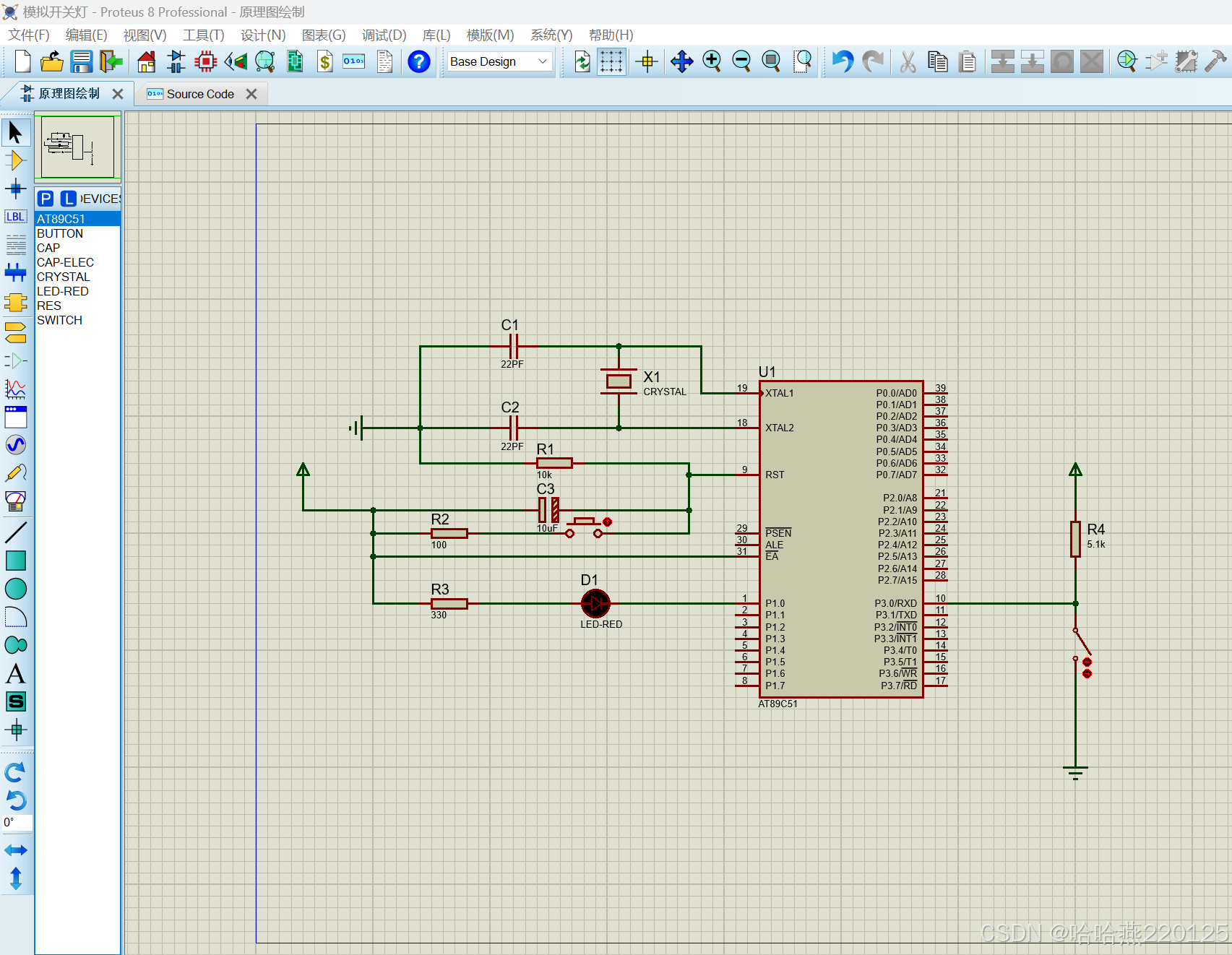
Task: Select the Wire Label (LBL) tool
Action: [15, 217]
